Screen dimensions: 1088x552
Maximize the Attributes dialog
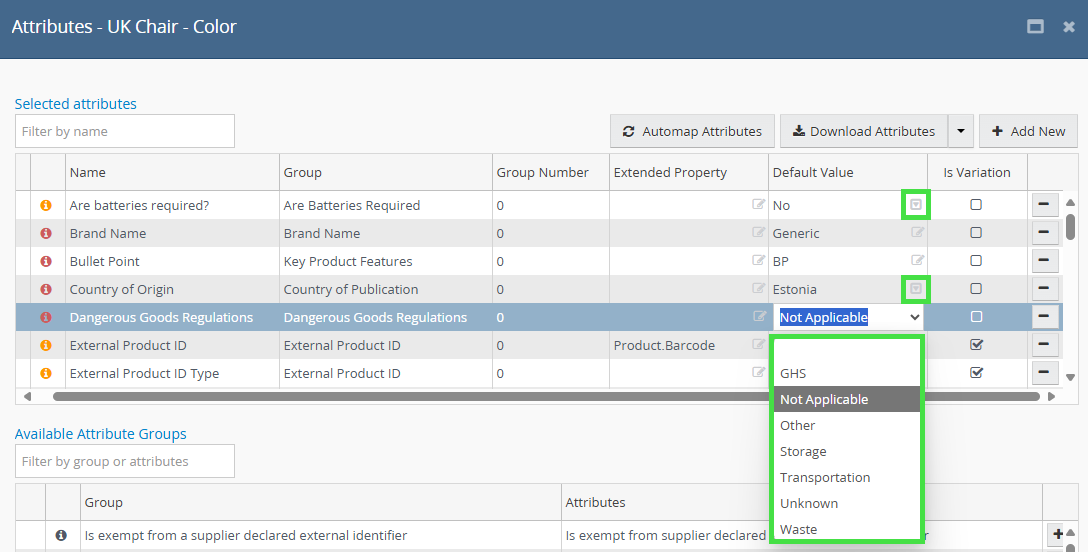[1035, 27]
